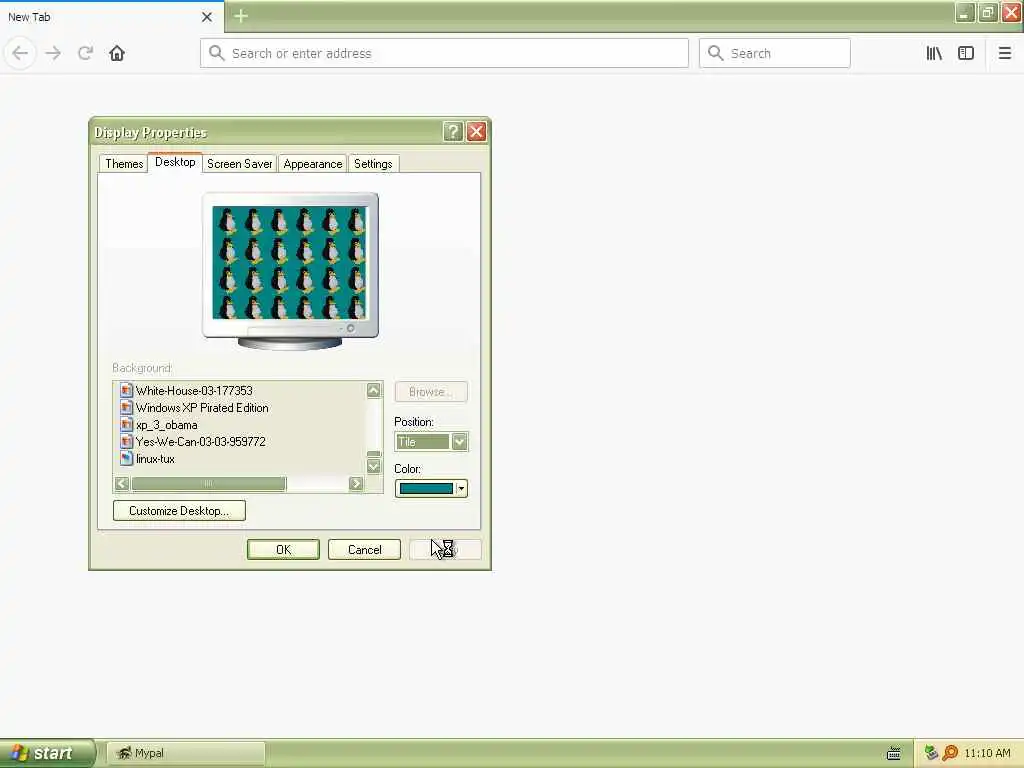Click the browser forward arrow
This screenshot has height=768, width=1024.
point(54,53)
